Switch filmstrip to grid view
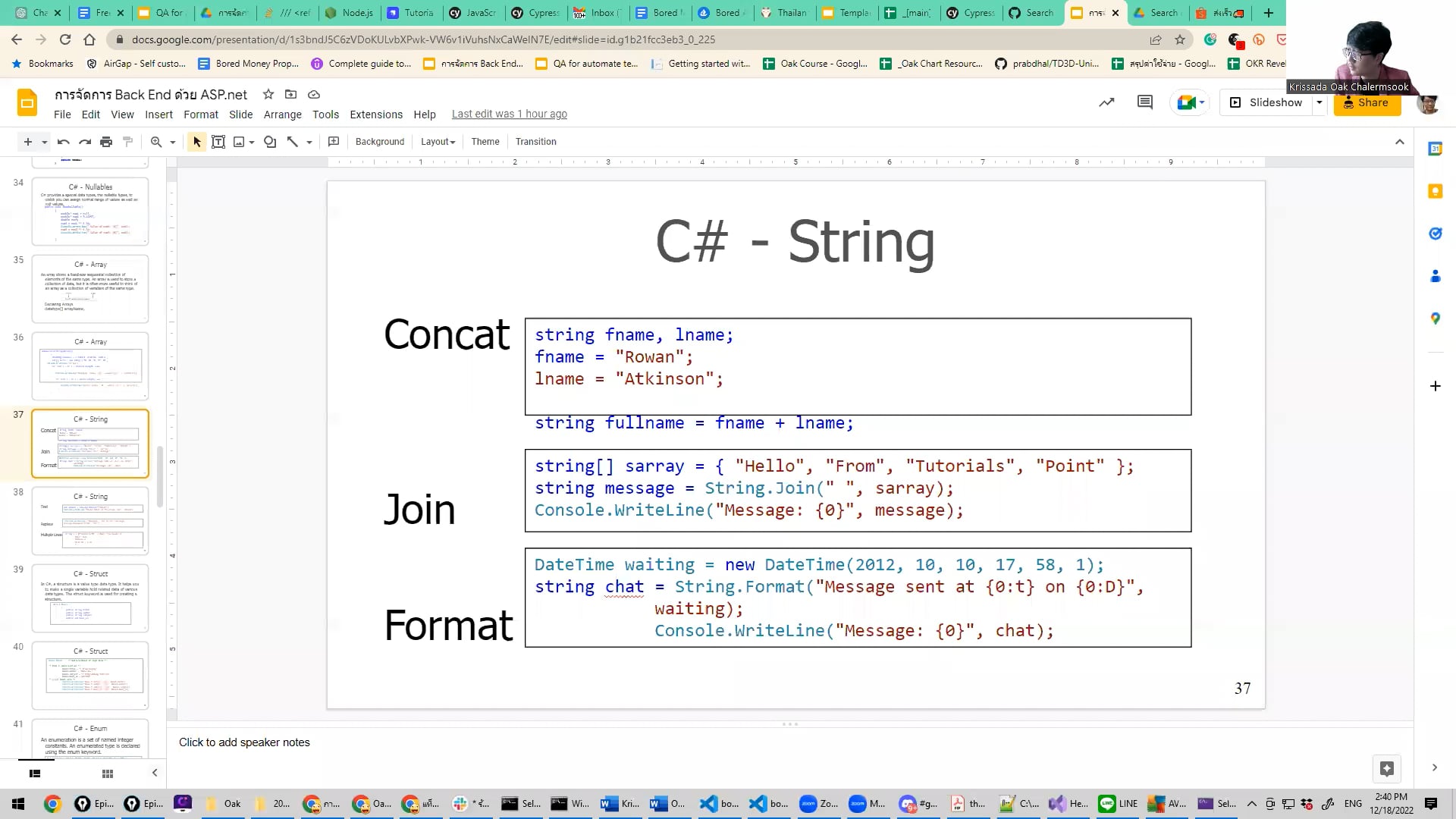The image size is (1456, 819). (x=107, y=773)
